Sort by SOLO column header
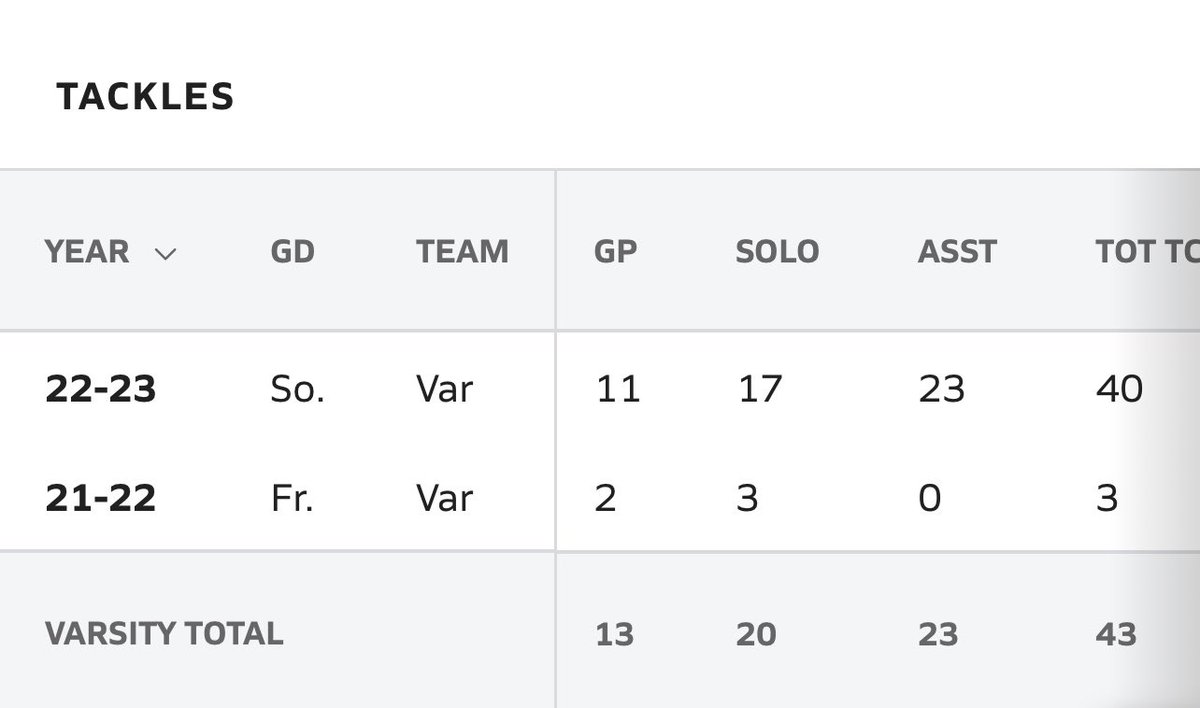 click(777, 251)
